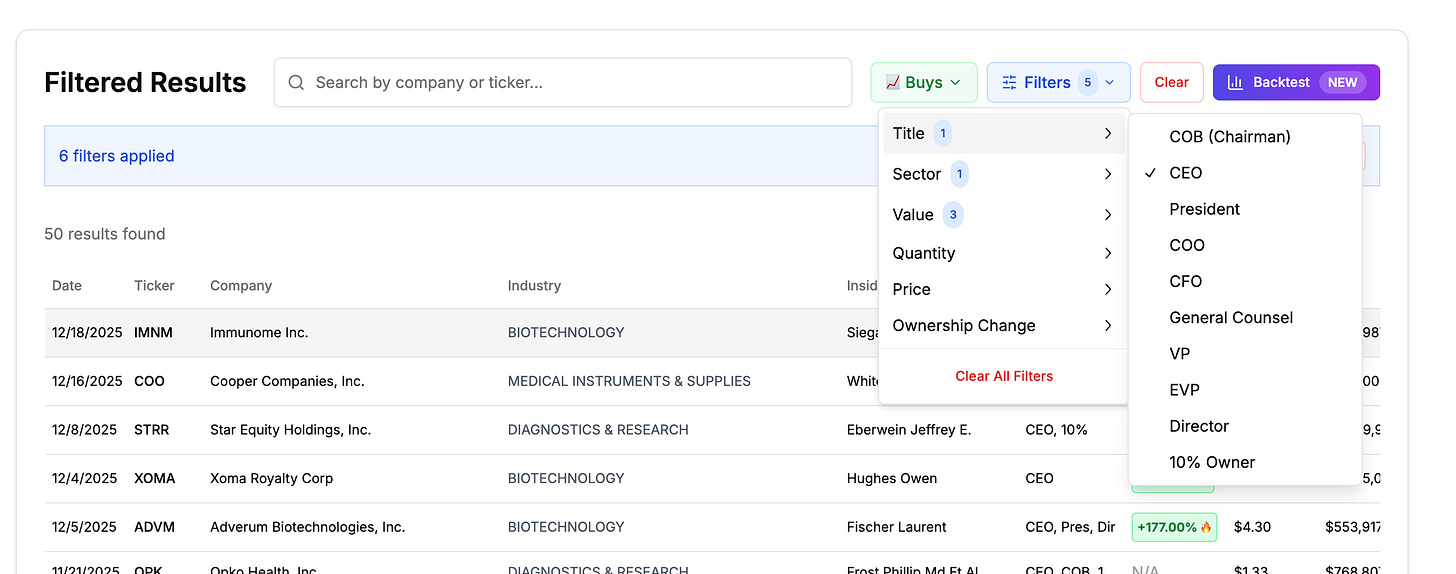Select the VP title option
Viewport: 1456px width, 574px height.
pyautogui.click(x=1245, y=353)
